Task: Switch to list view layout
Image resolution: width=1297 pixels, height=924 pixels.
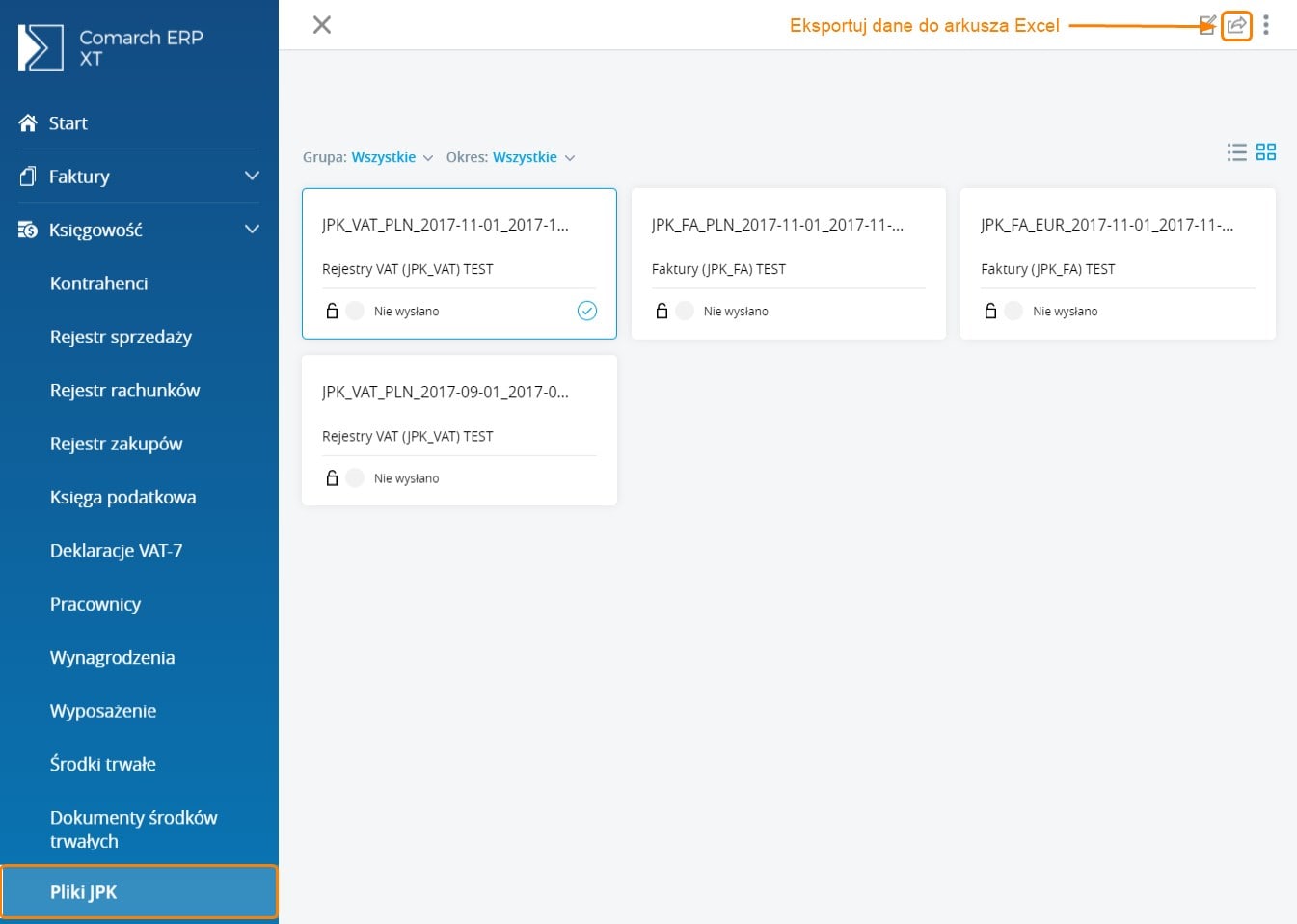Action: 1236,152
